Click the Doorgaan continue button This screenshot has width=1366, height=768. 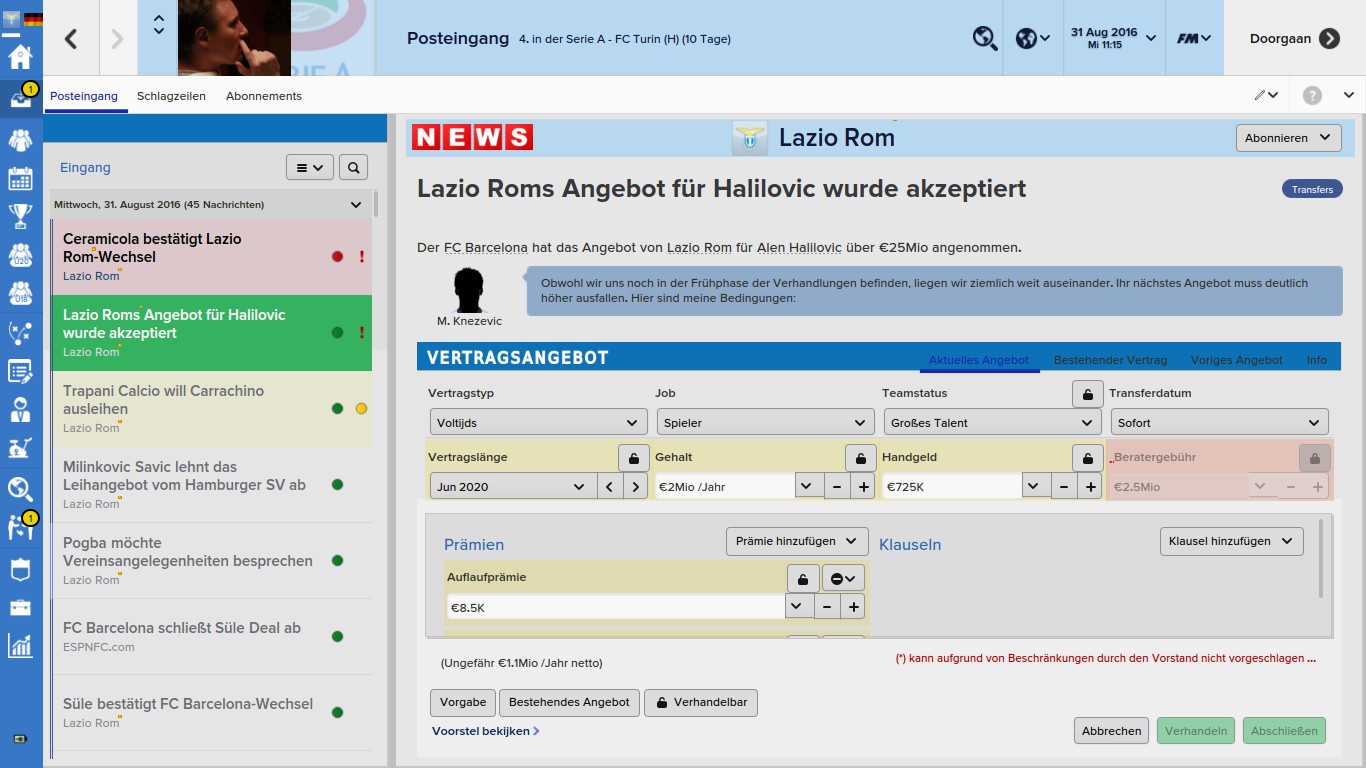(1294, 38)
